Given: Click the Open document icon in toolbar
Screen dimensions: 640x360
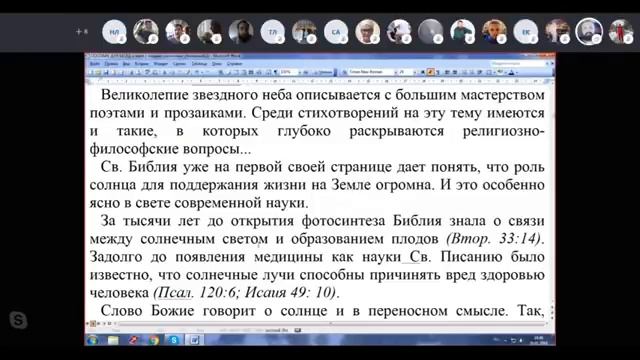Looking at the screenshot, I should click(98, 72).
